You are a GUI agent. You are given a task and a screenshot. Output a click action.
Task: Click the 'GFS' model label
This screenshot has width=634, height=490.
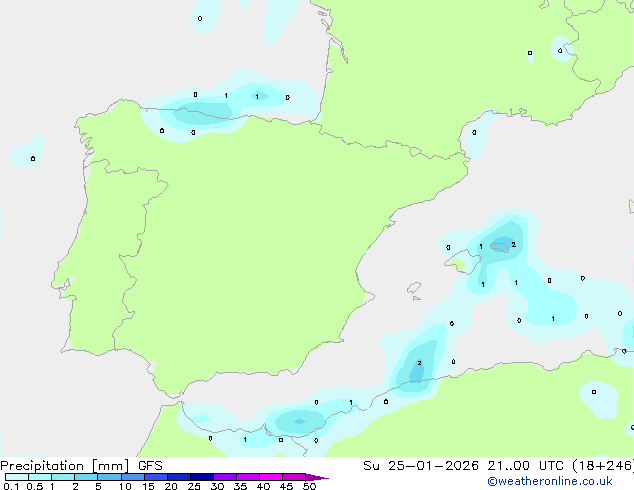[150, 466]
